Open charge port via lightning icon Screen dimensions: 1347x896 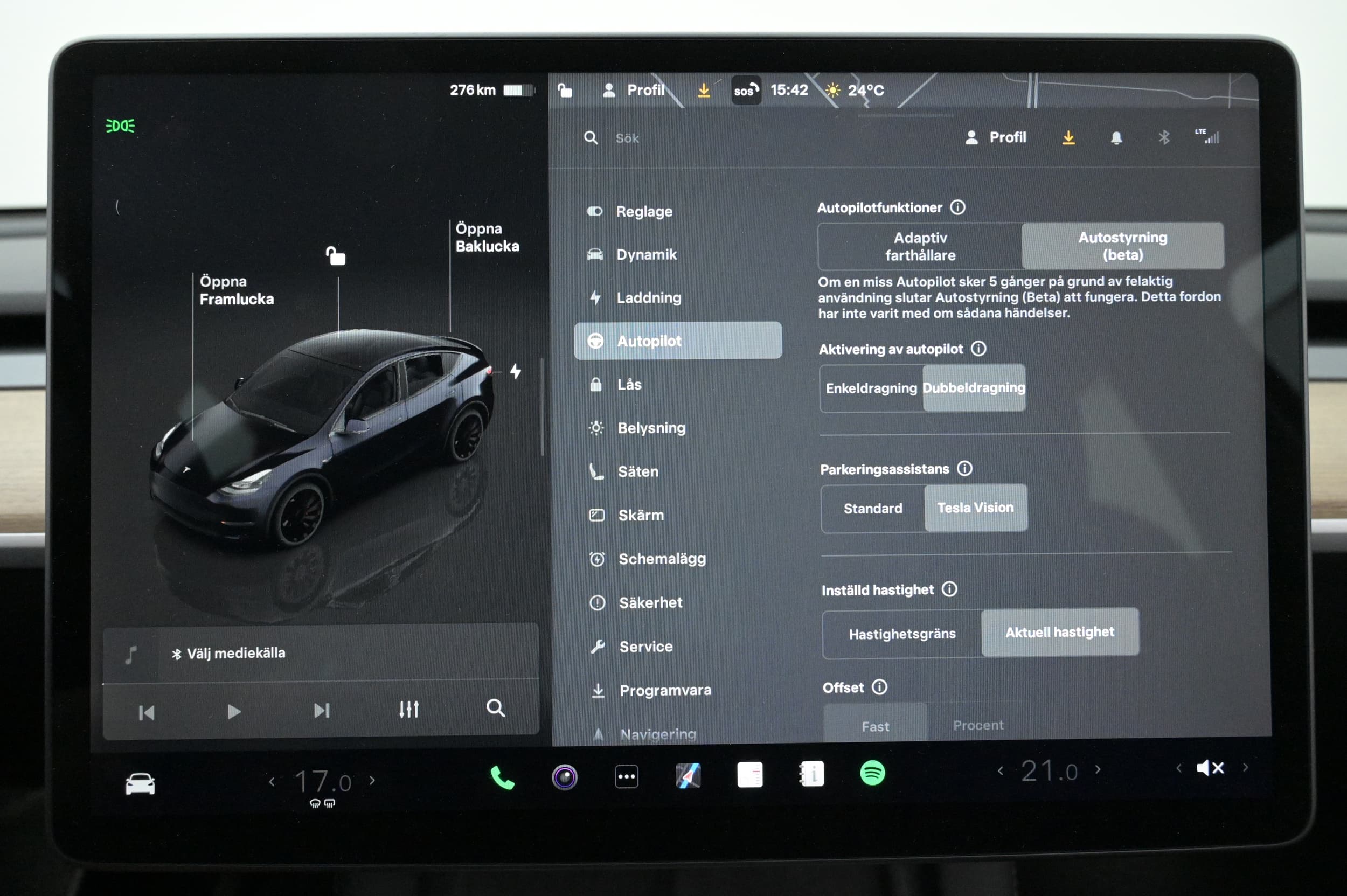(516, 371)
